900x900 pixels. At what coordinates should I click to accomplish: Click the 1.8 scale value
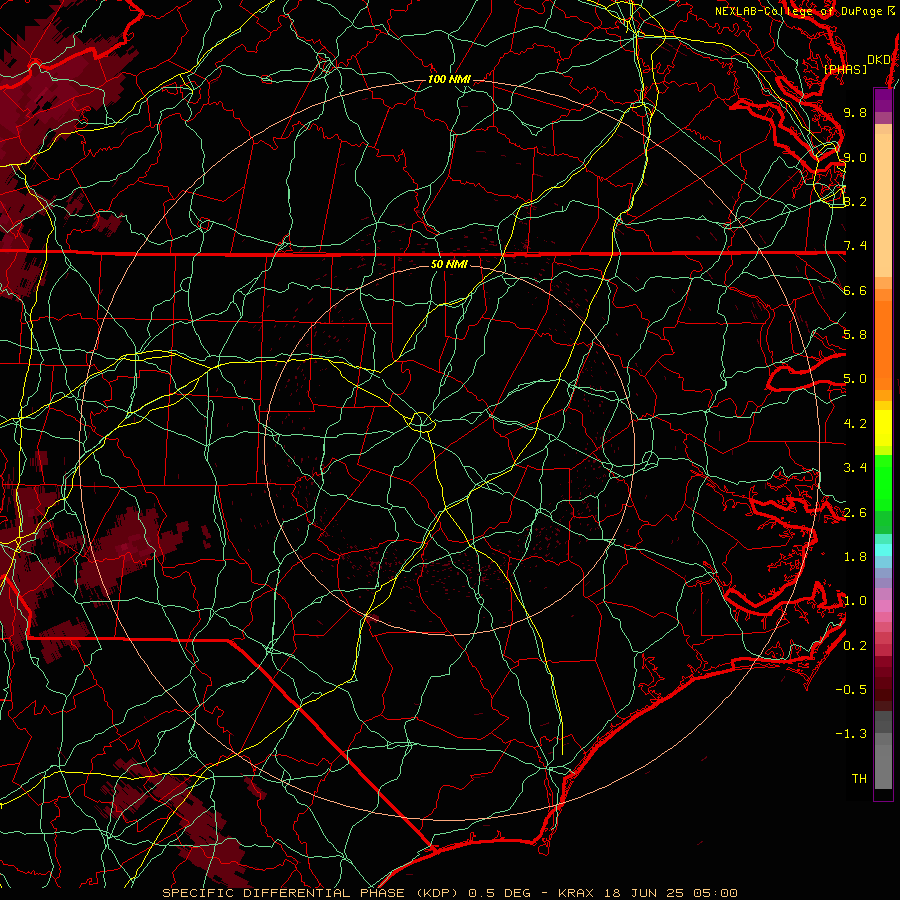pyautogui.click(x=855, y=557)
